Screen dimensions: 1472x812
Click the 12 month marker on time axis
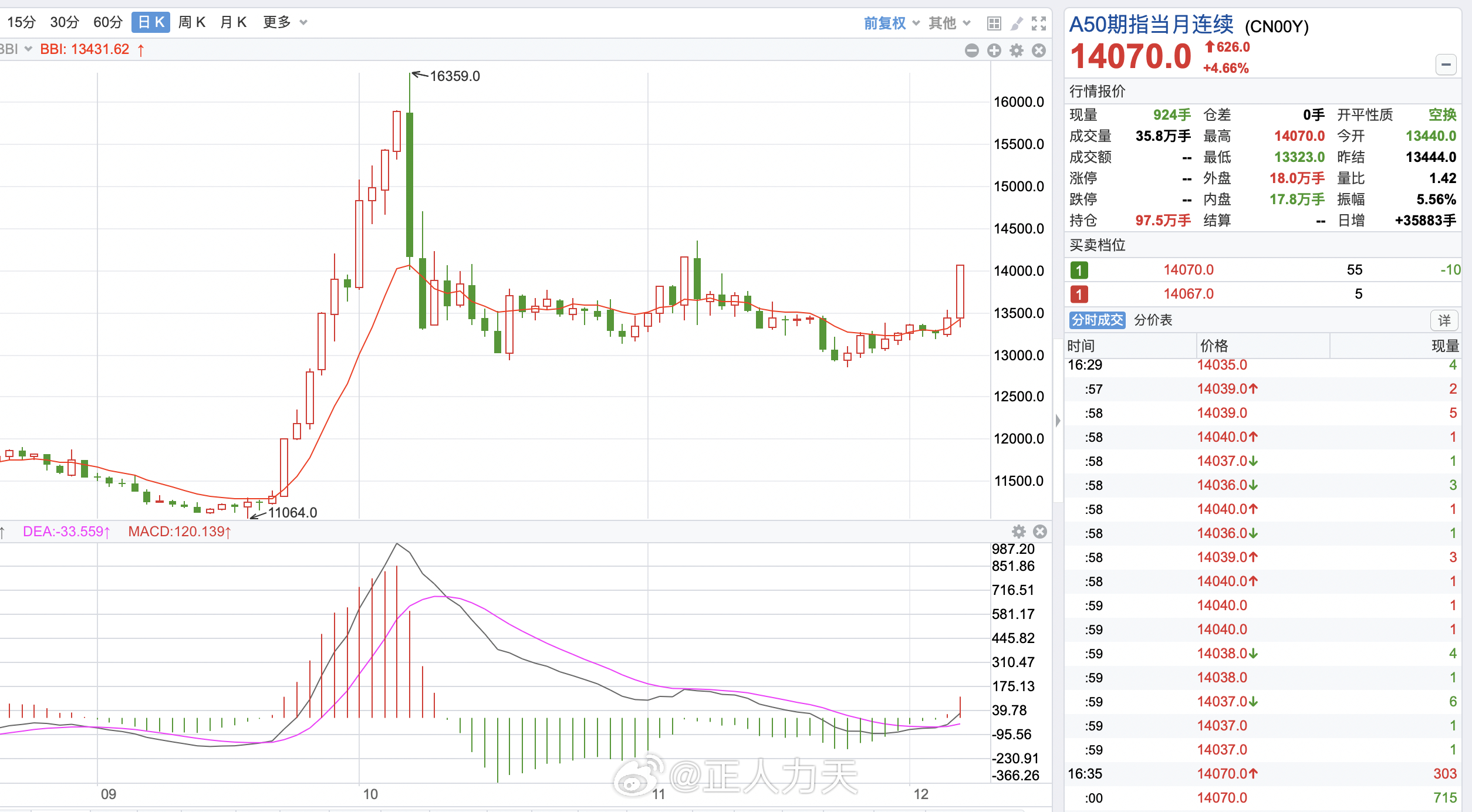tap(921, 794)
